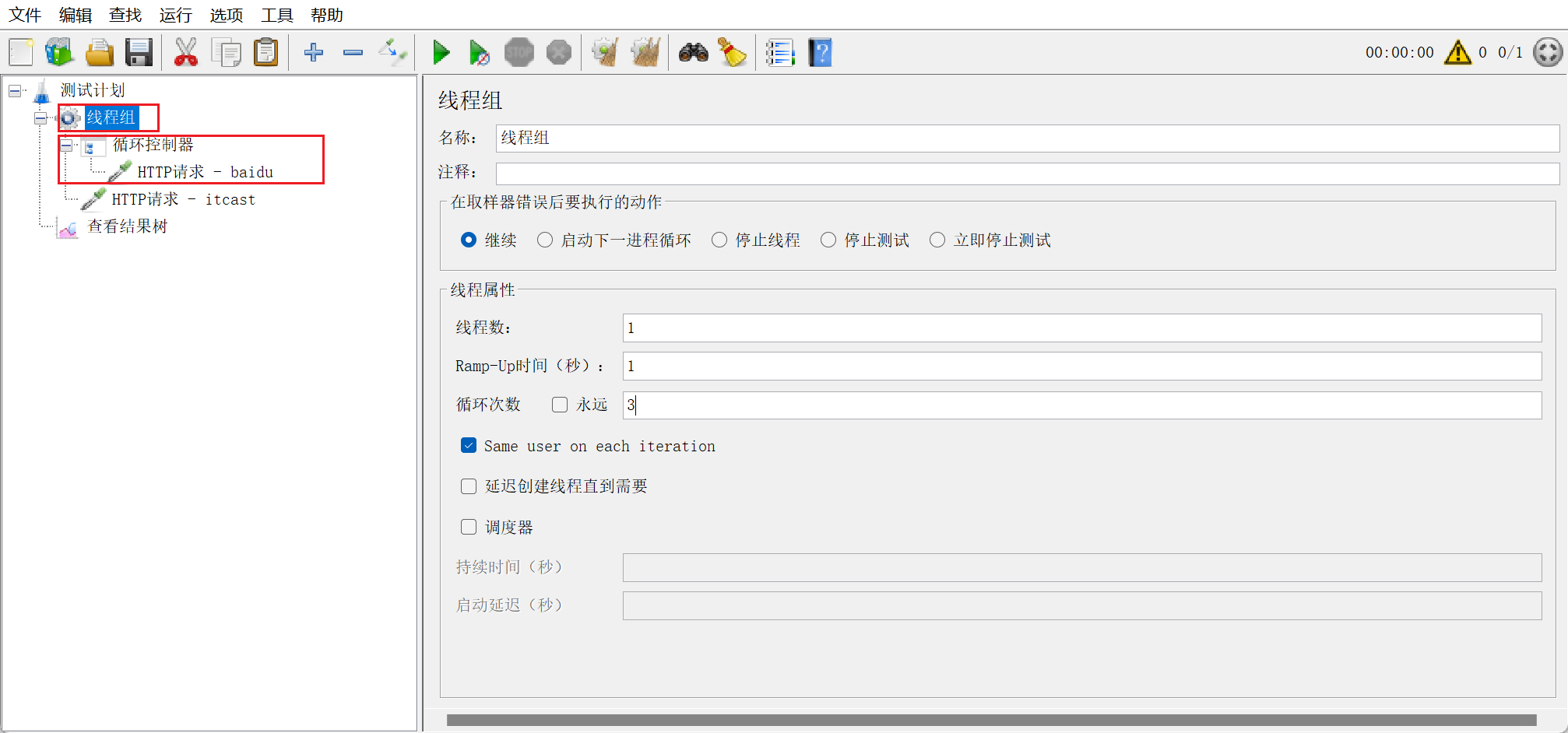1568x733 pixels.
Task: Collapse all nodes with minus icon
Action: point(353,52)
